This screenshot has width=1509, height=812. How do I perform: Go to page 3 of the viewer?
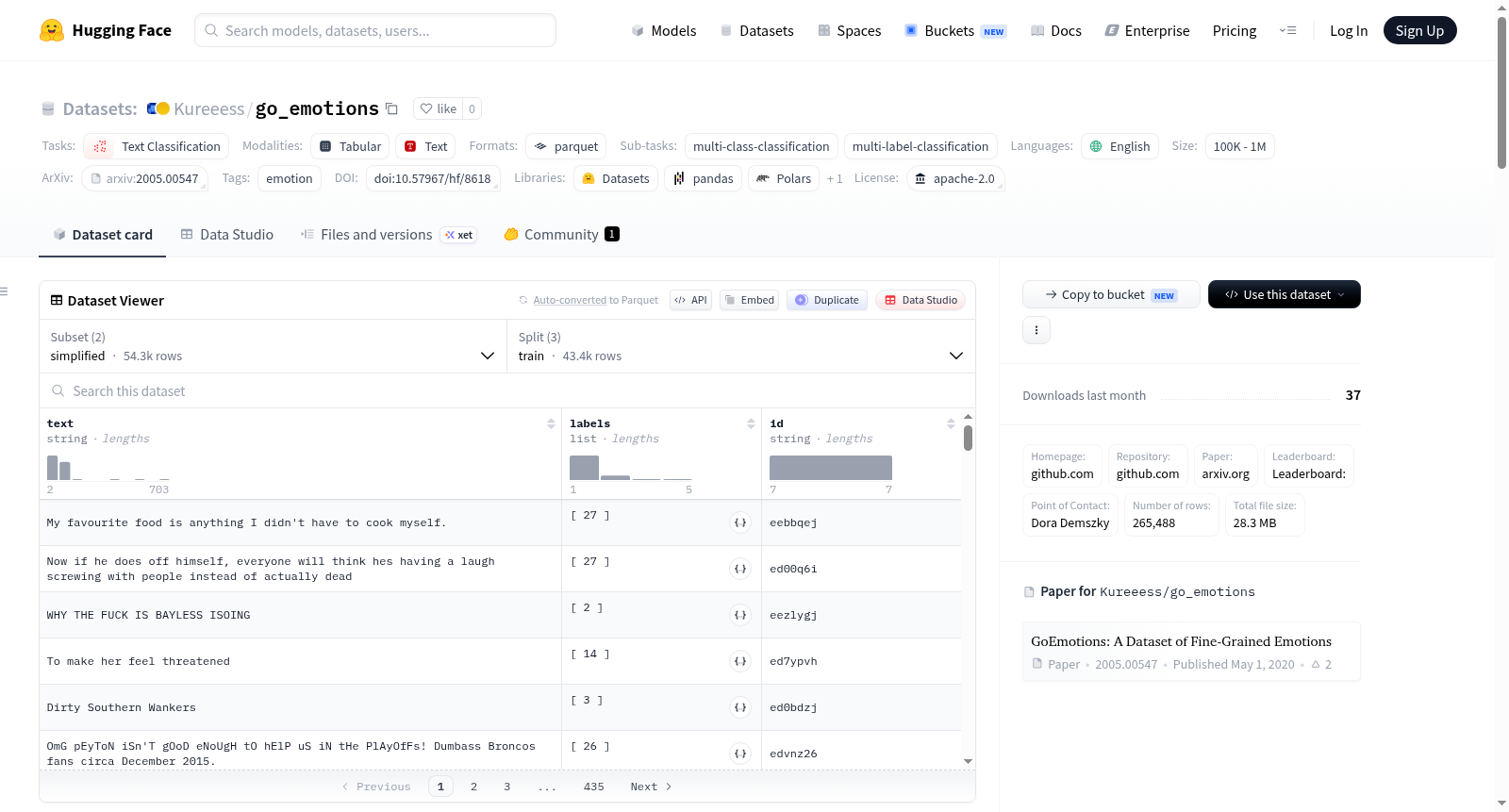point(506,787)
